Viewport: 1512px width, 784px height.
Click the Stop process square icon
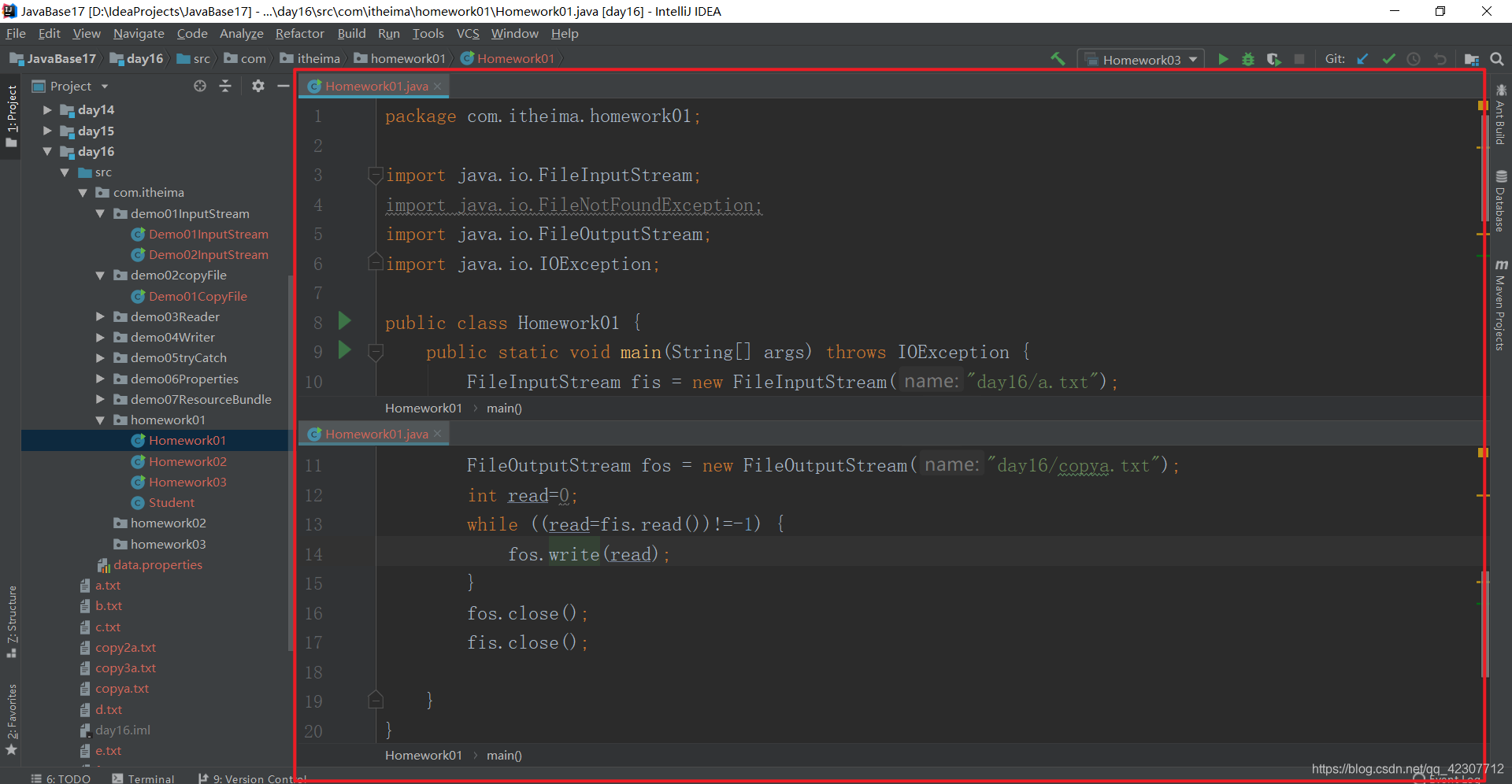[1299, 59]
